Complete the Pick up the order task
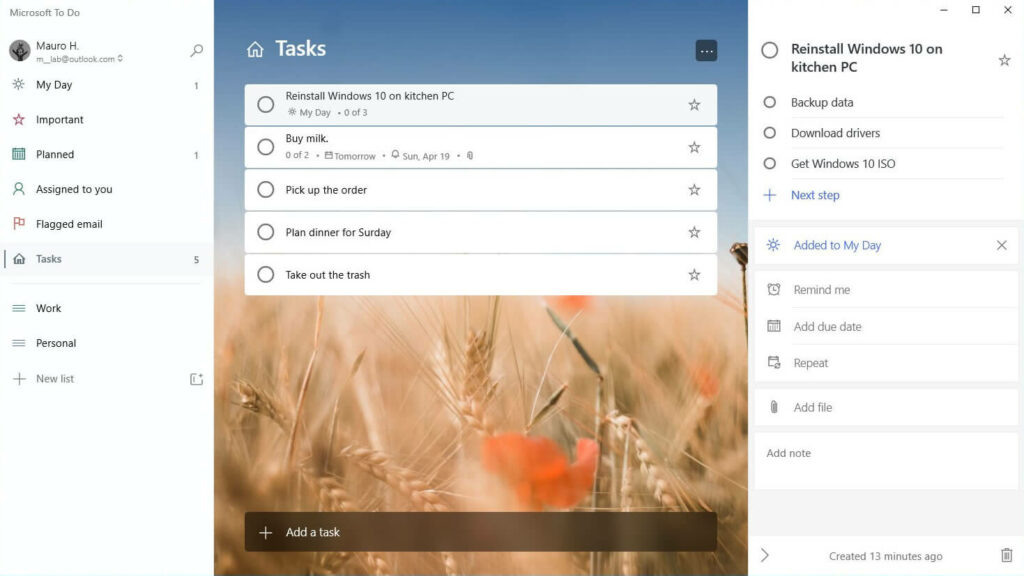This screenshot has height=576, width=1024. pyautogui.click(x=266, y=190)
